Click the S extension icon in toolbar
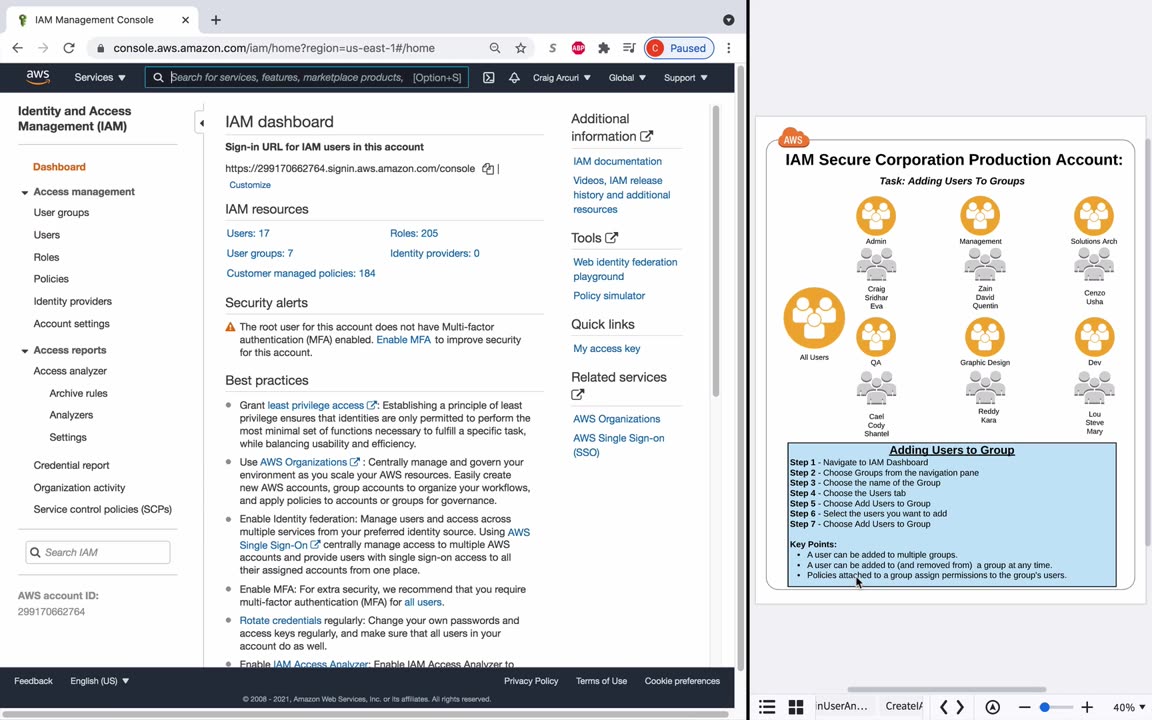Screen dimensions: 1152x720 (552, 48)
